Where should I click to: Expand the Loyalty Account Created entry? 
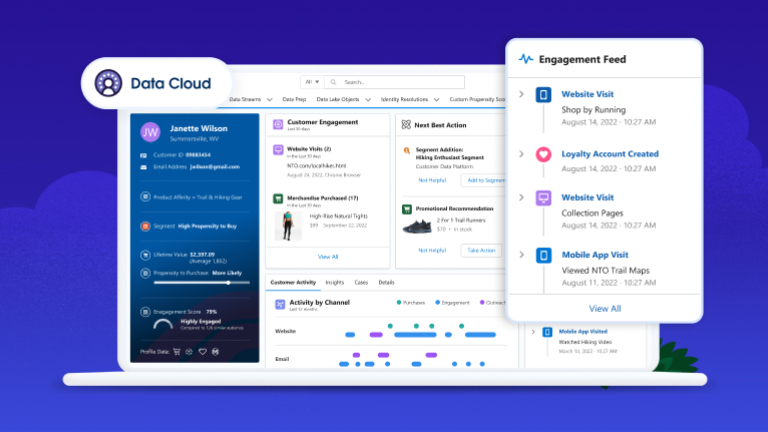pyautogui.click(x=521, y=154)
